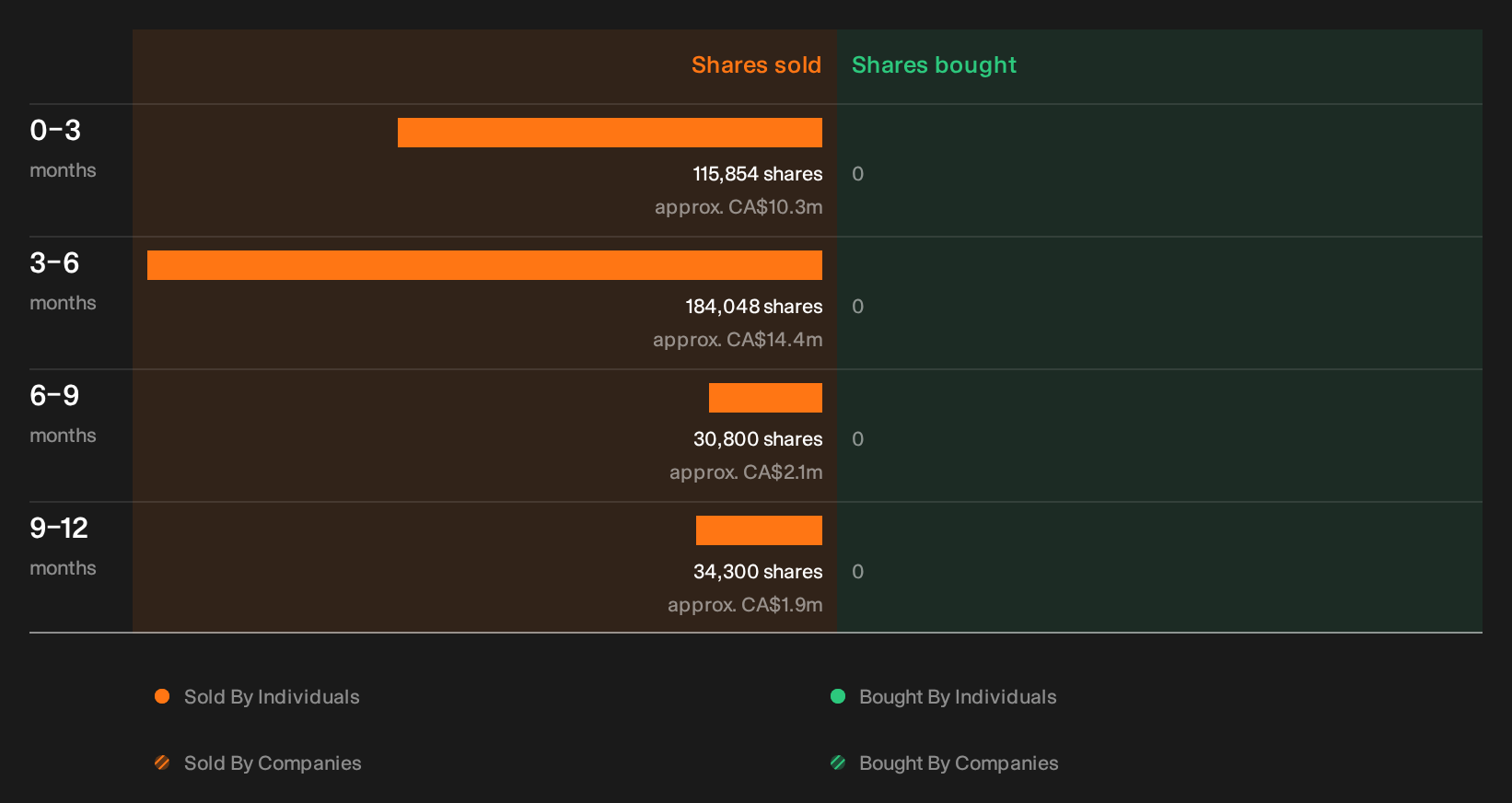Click the 34,300 shares value
Image resolution: width=1512 pixels, height=803 pixels.
point(758,572)
